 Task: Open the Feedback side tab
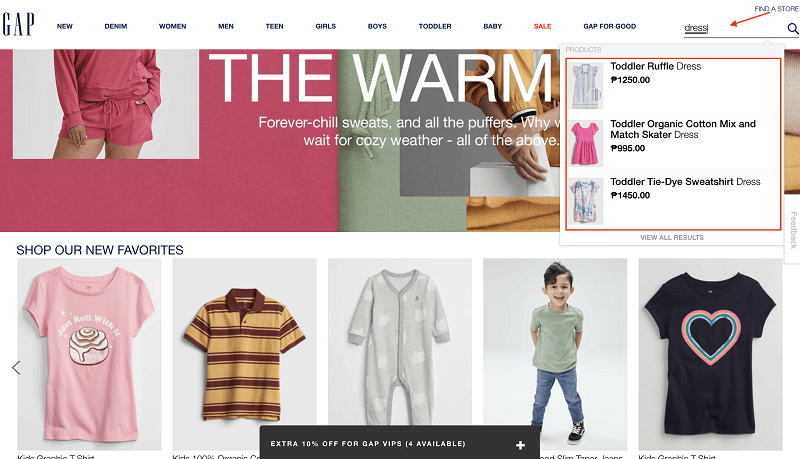point(793,231)
